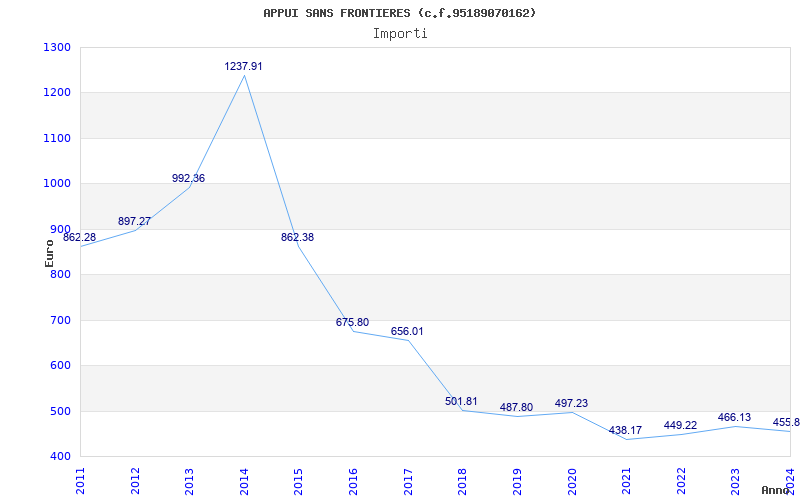
Task: Click the 700 y-axis tick label
Action: [60, 320]
